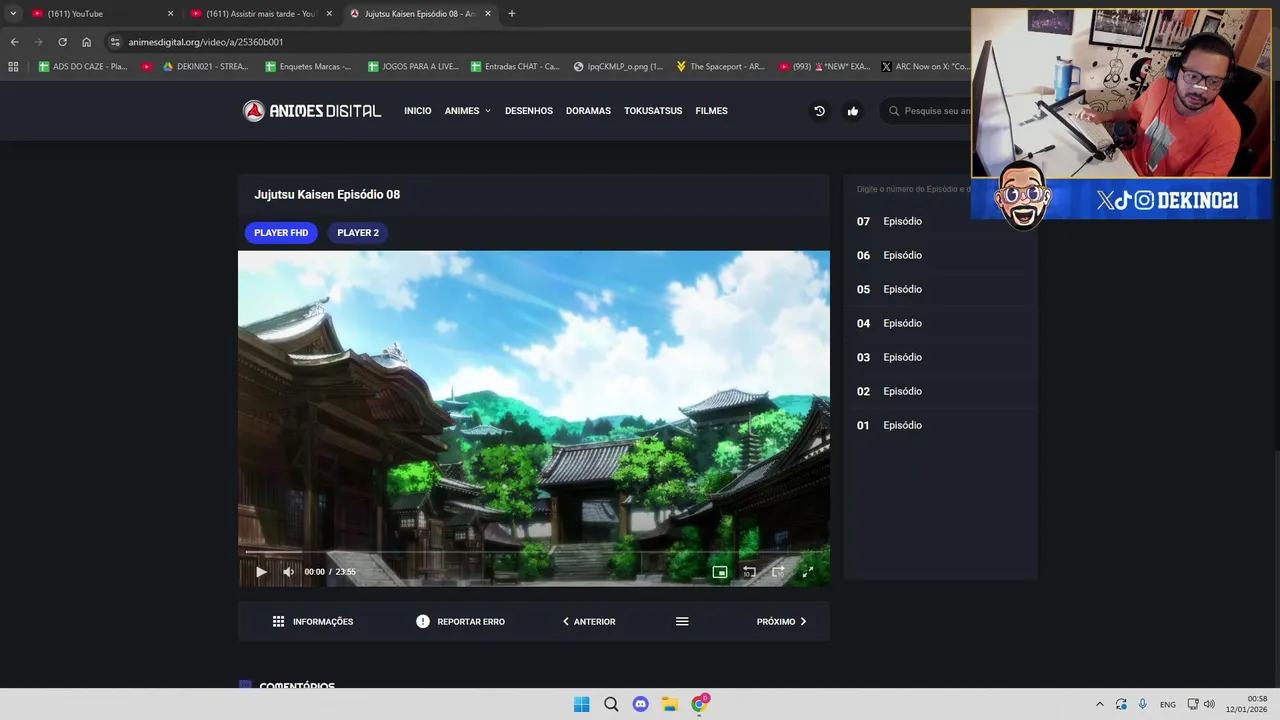Open the INICIO menu item
This screenshot has width=1280, height=720.
point(418,111)
